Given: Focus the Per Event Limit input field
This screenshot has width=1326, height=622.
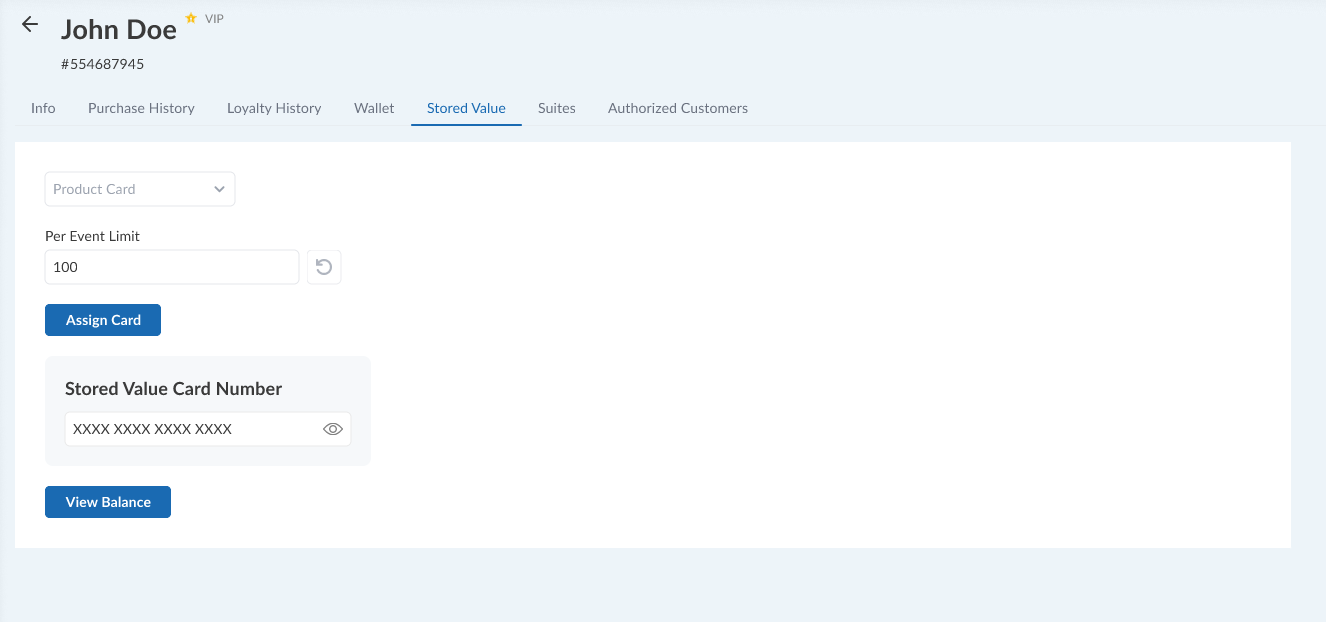Looking at the screenshot, I should (x=172, y=267).
